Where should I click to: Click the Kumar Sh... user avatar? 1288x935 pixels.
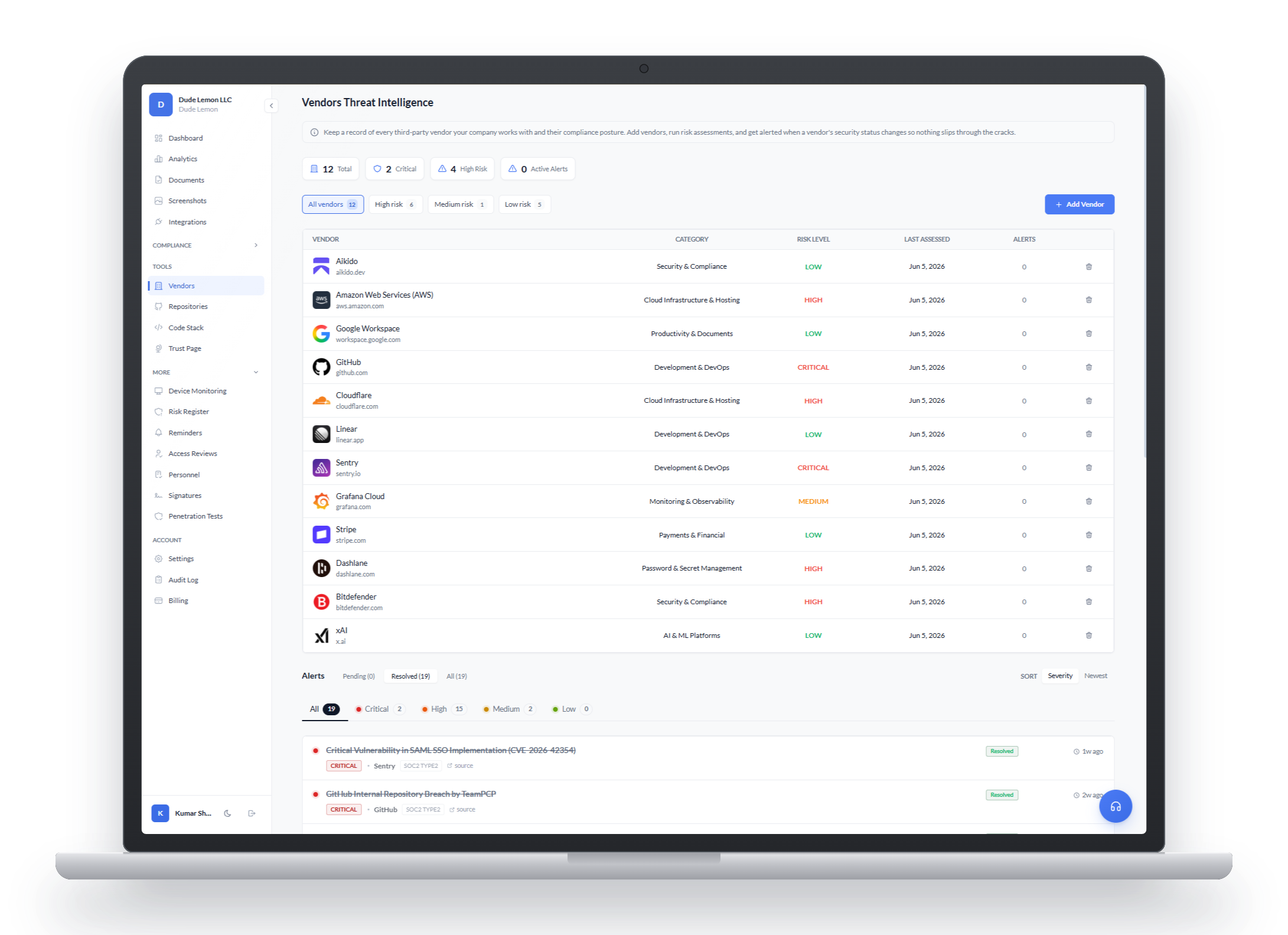pyautogui.click(x=160, y=813)
